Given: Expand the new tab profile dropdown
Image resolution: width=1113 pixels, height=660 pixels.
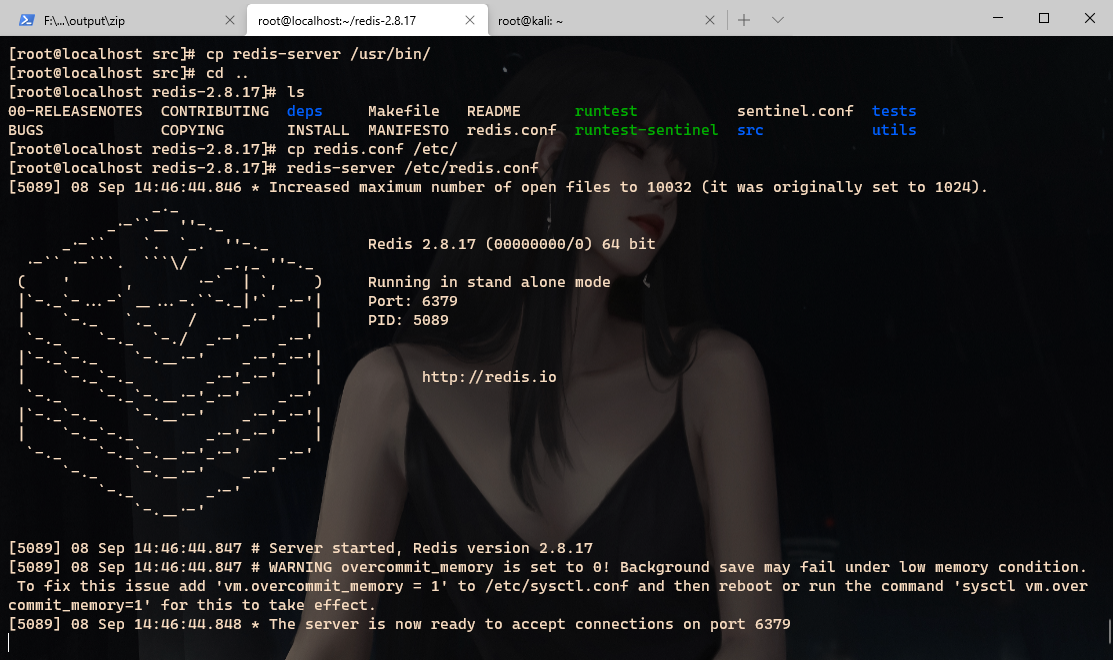Looking at the screenshot, I should (778, 20).
